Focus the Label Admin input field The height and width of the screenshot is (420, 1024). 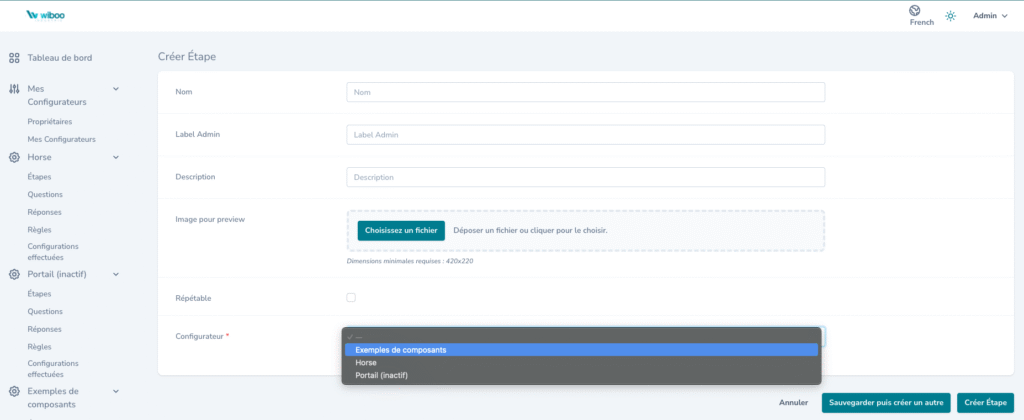[x=585, y=134]
